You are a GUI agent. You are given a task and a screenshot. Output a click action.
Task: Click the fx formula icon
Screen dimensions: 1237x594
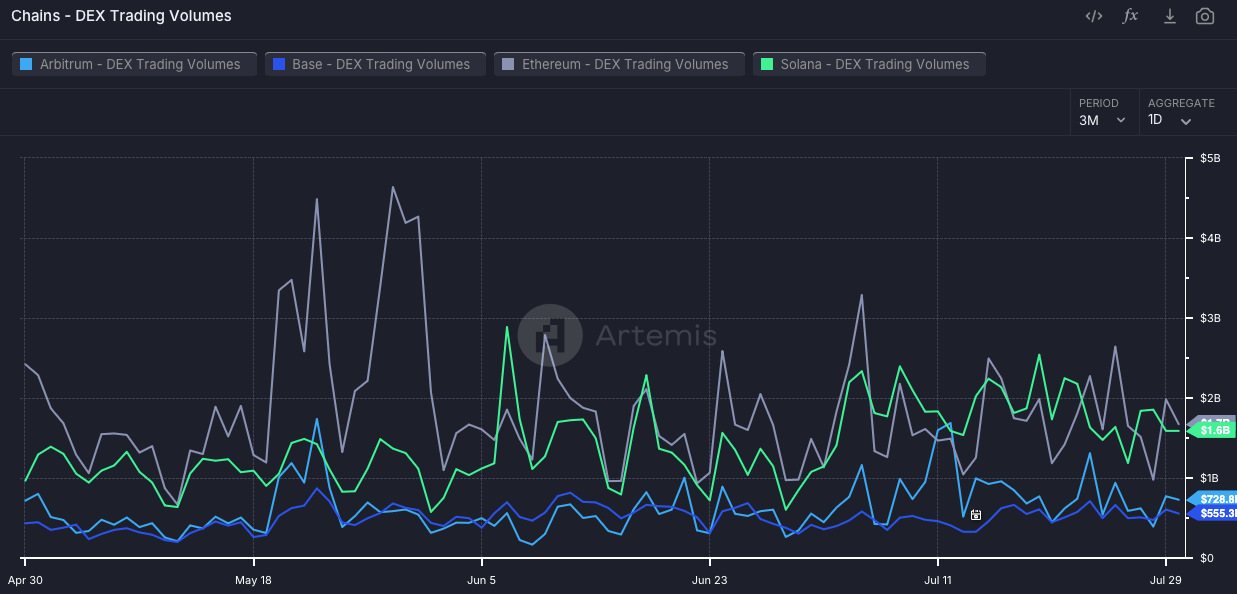coord(1130,16)
